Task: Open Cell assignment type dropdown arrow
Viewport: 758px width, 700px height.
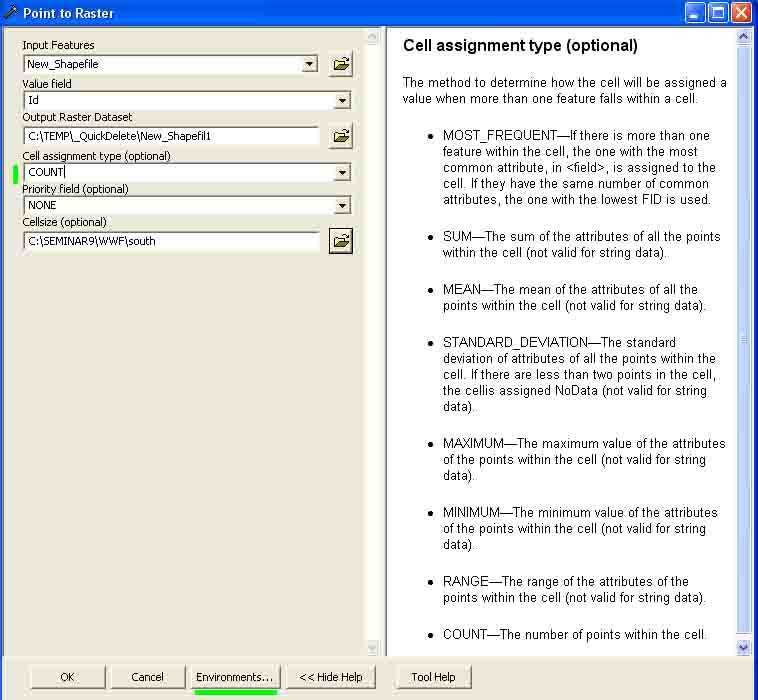Action: point(342,172)
